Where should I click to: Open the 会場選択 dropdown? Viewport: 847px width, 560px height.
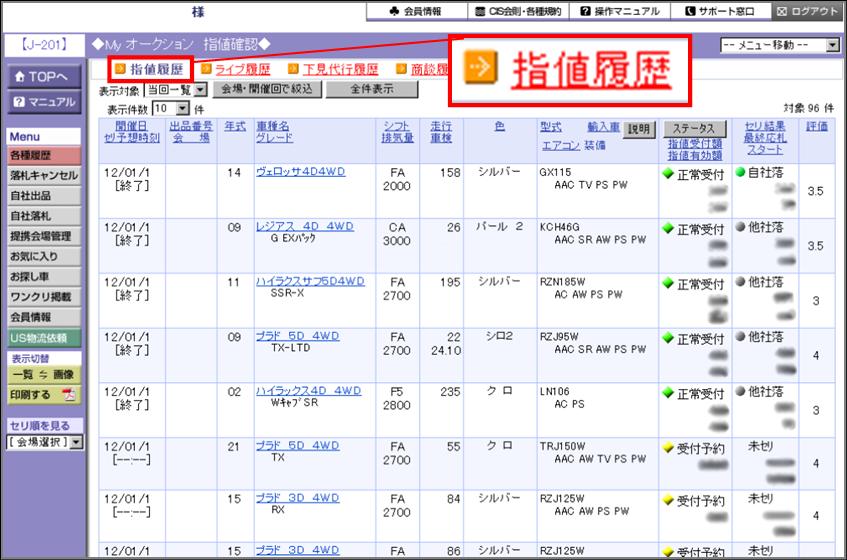click(45, 442)
